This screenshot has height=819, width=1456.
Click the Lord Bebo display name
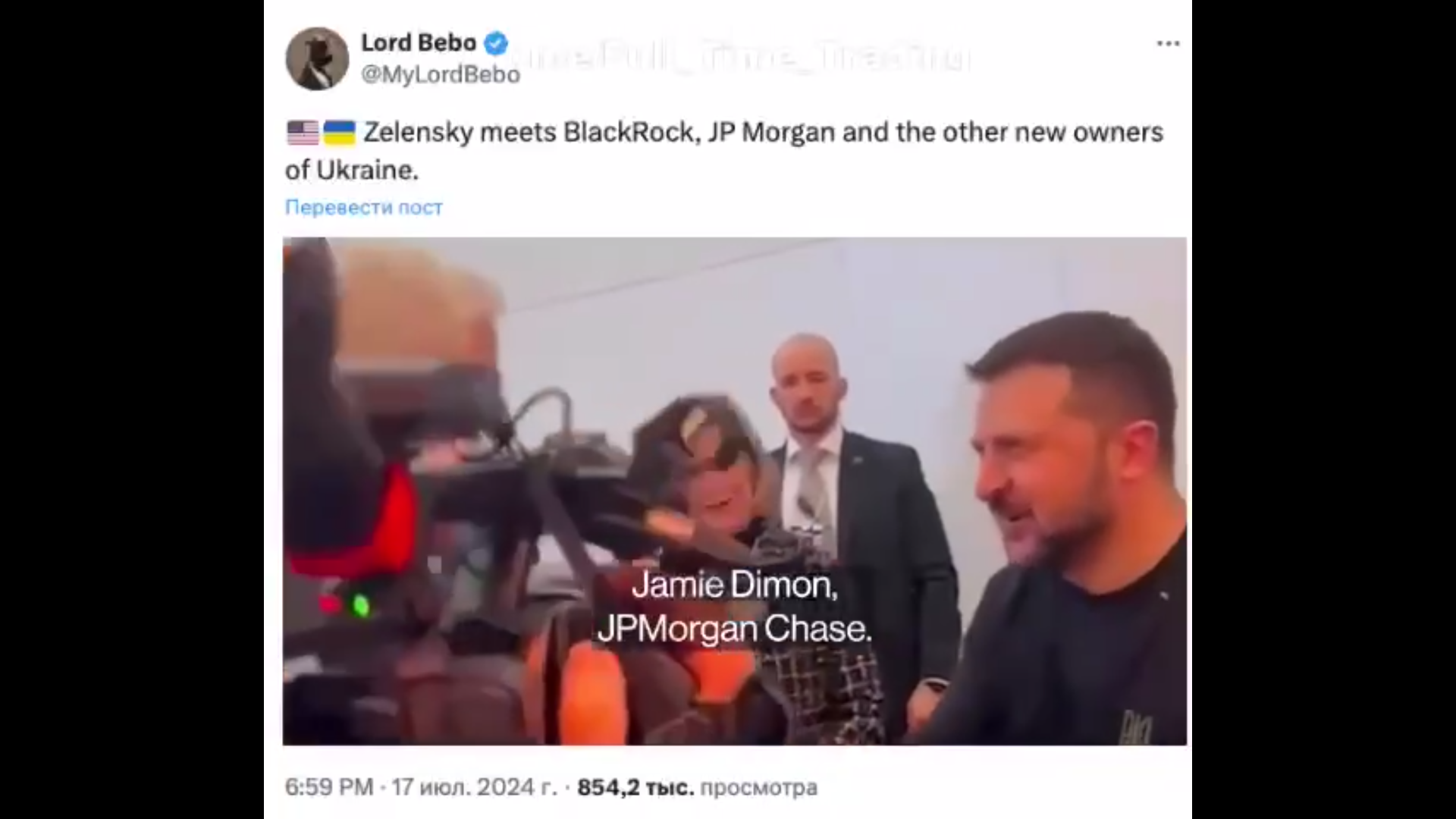pos(419,42)
